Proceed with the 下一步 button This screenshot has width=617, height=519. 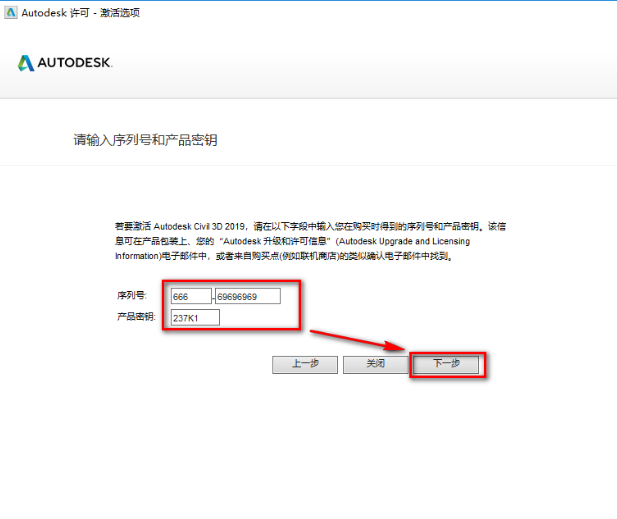click(x=446, y=365)
